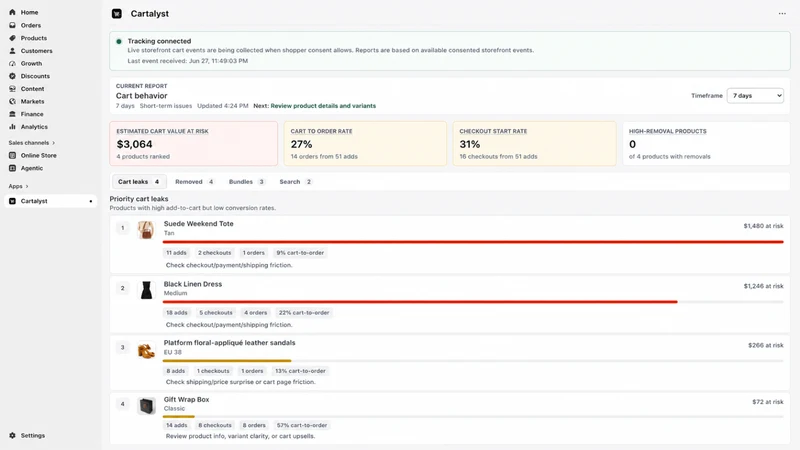Viewport: 800px width, 450px height.
Task: Open the Suede Weekend Tote thumbnail
Action: tap(146, 230)
